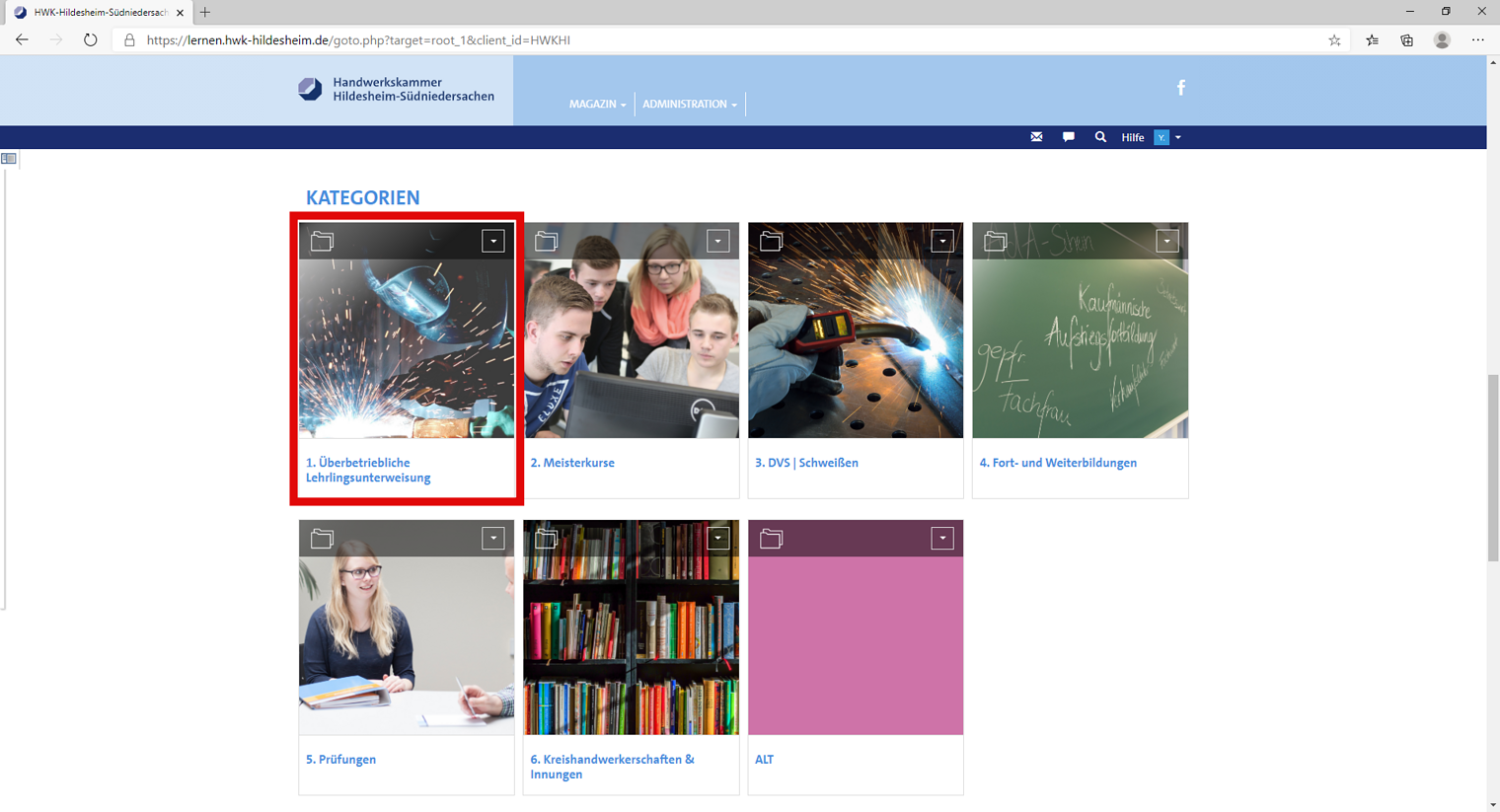Open link 3. DVS | Schweißen
The width and height of the screenshot is (1500, 812).
pos(806,463)
